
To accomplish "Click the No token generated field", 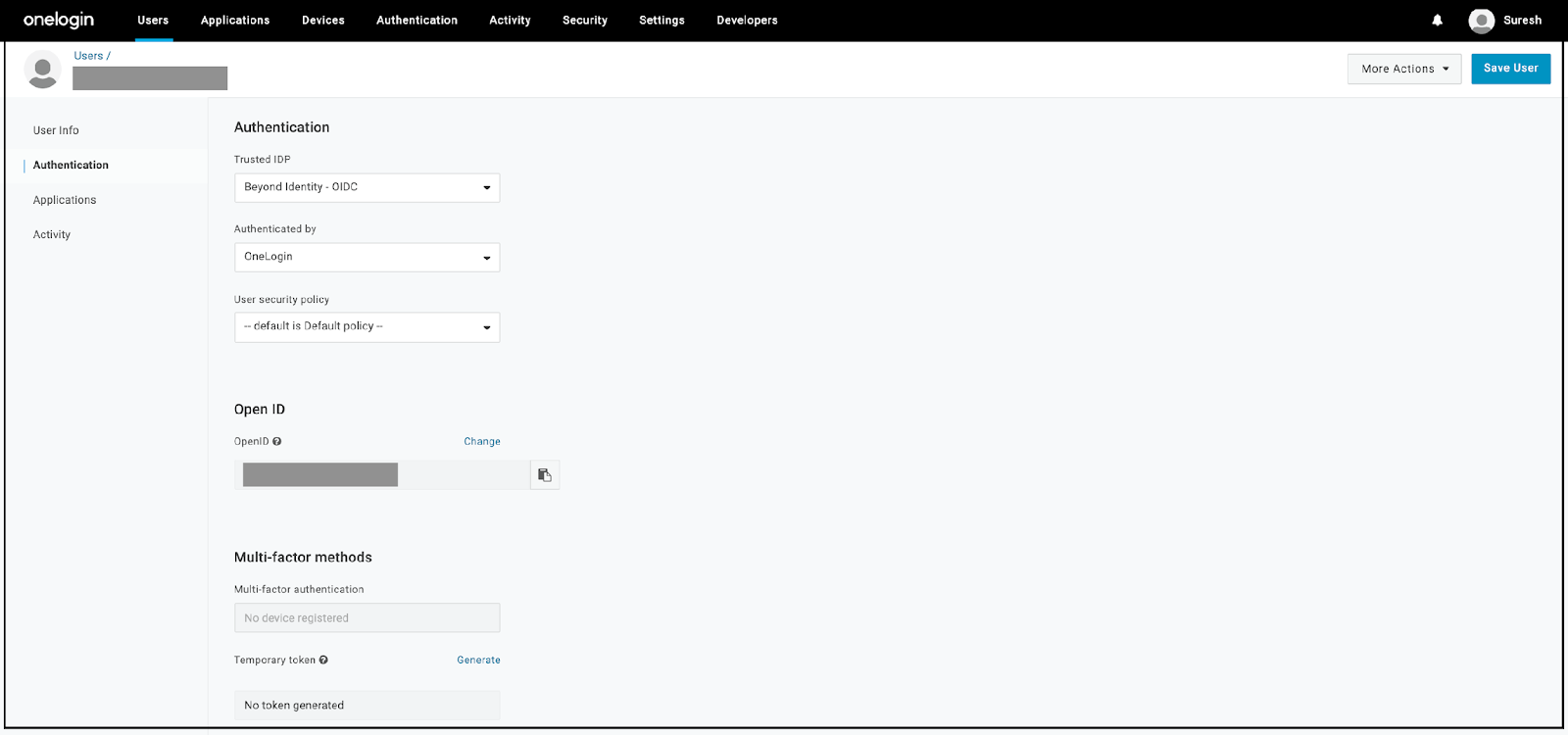I will 367,706.
